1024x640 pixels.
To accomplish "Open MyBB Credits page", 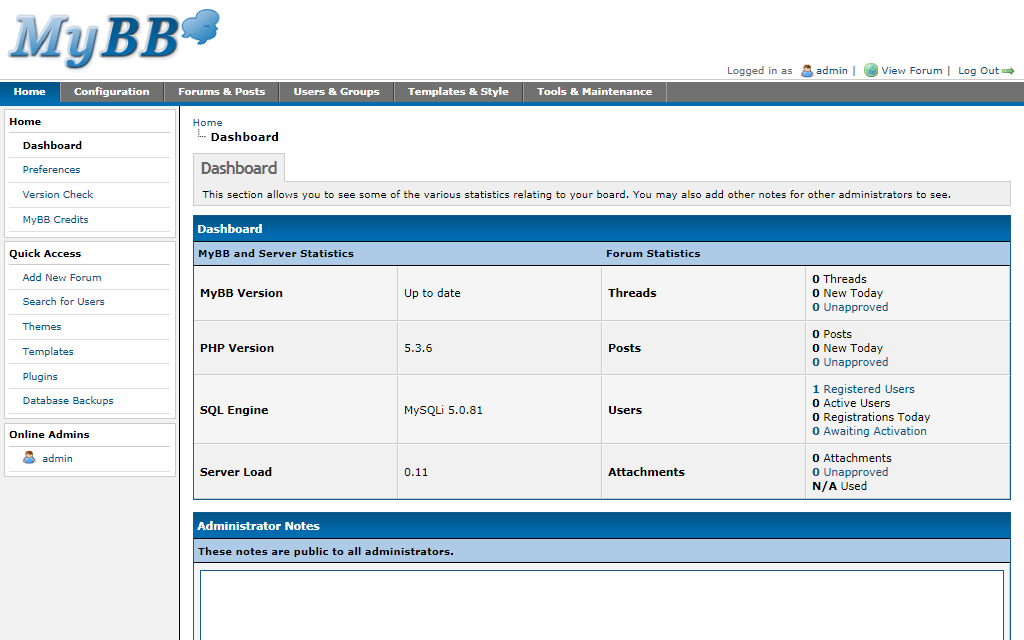I will [x=55, y=220].
